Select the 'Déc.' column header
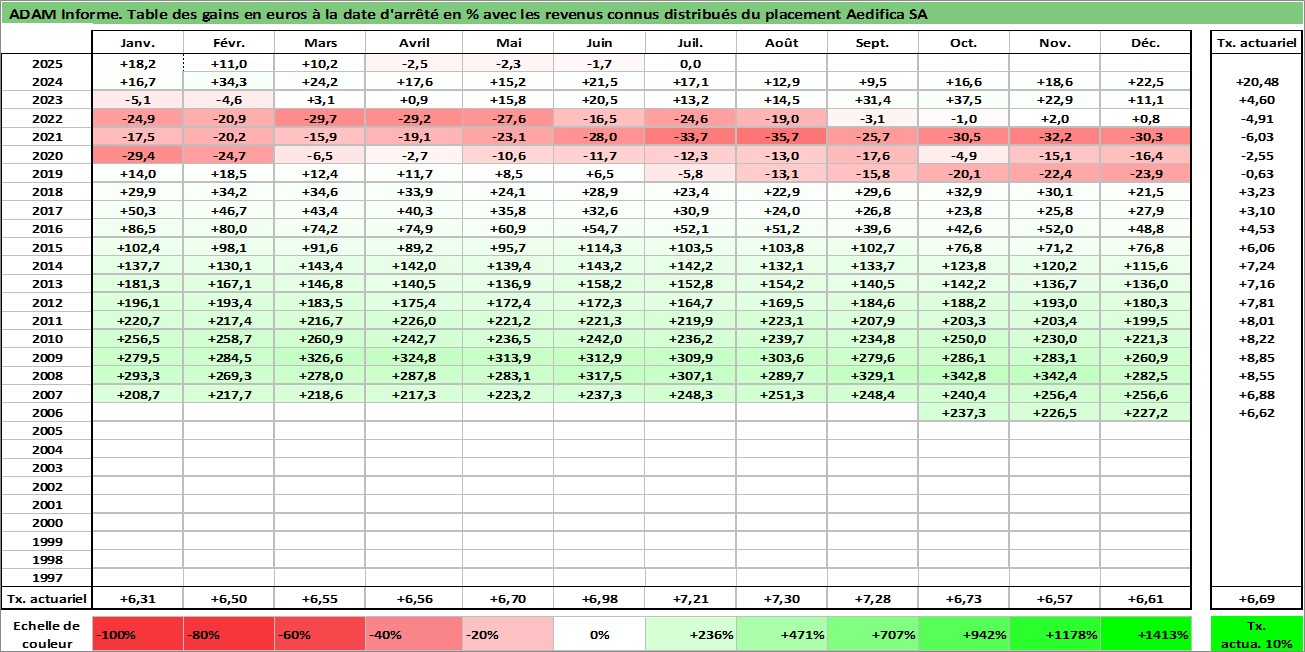Viewport: 1305px width, 652px height. click(1146, 43)
